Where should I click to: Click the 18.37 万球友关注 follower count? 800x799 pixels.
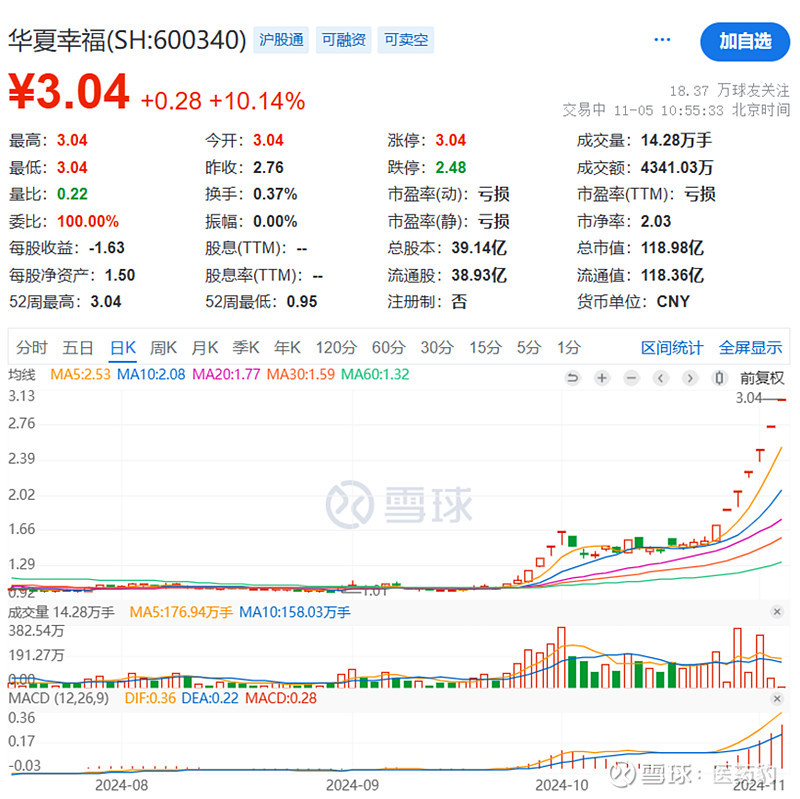tap(729, 91)
